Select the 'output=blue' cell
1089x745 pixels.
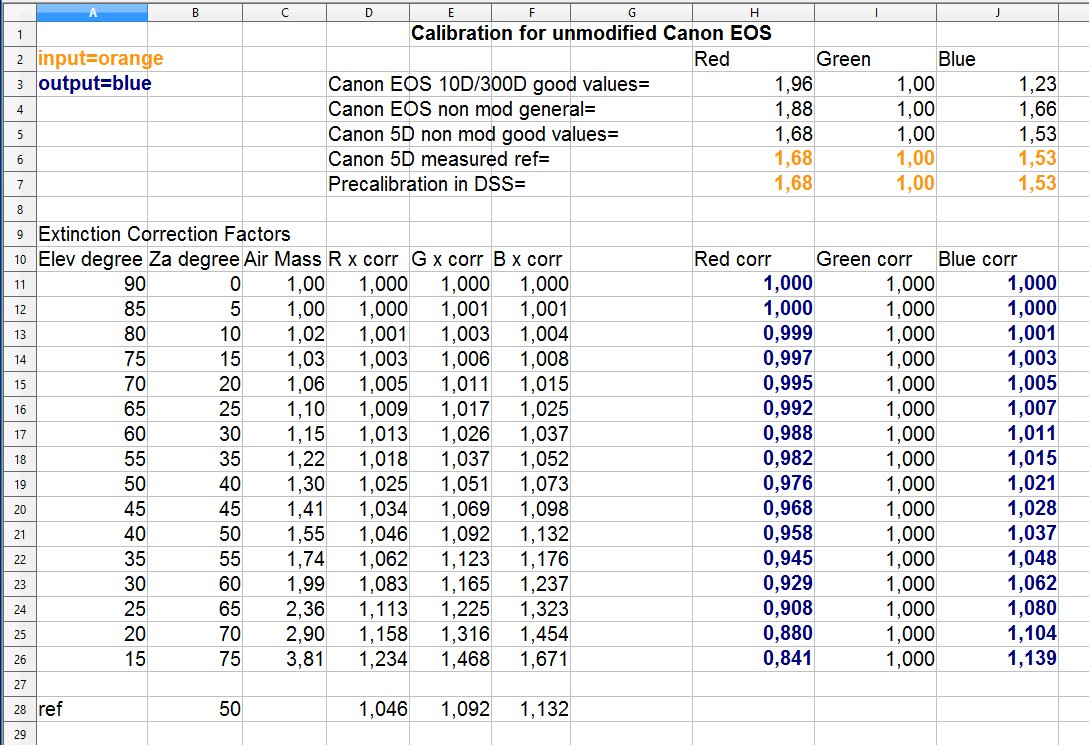click(x=95, y=84)
